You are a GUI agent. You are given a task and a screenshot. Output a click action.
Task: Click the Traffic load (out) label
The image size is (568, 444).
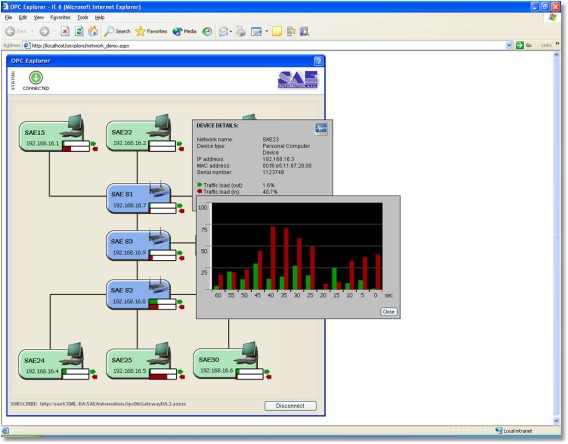(x=223, y=185)
